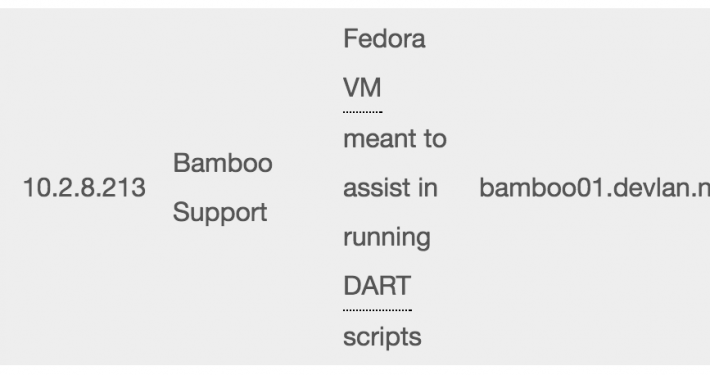Viewport: 710px width, 375px height.
Task: Click the white strip below the gray row
Action: coord(355,370)
